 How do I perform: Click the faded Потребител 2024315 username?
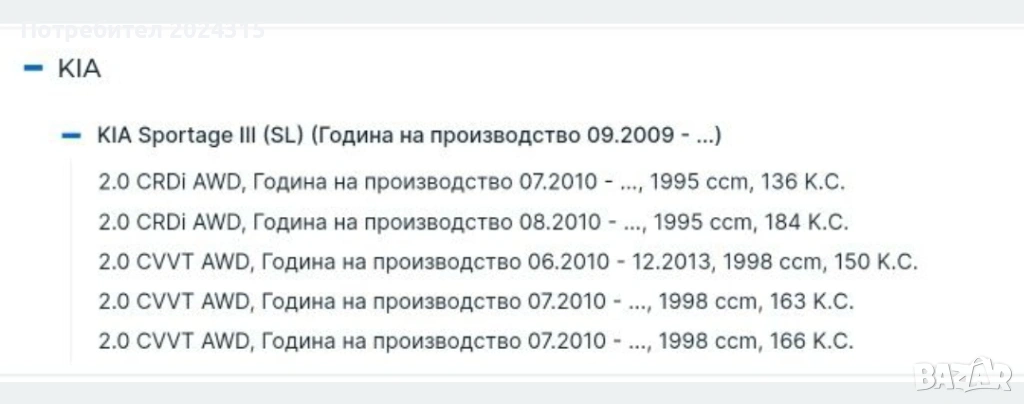(143, 30)
